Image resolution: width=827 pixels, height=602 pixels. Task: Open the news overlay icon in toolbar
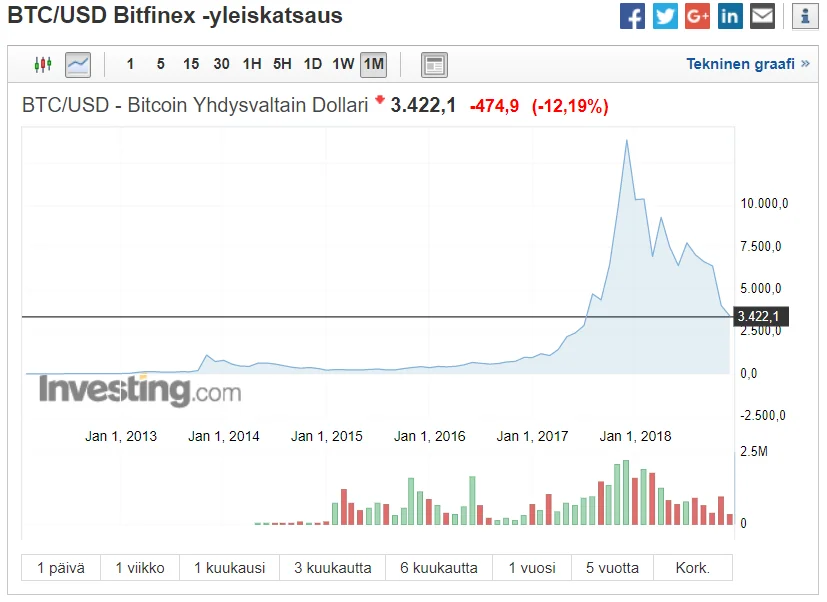pyautogui.click(x=434, y=65)
